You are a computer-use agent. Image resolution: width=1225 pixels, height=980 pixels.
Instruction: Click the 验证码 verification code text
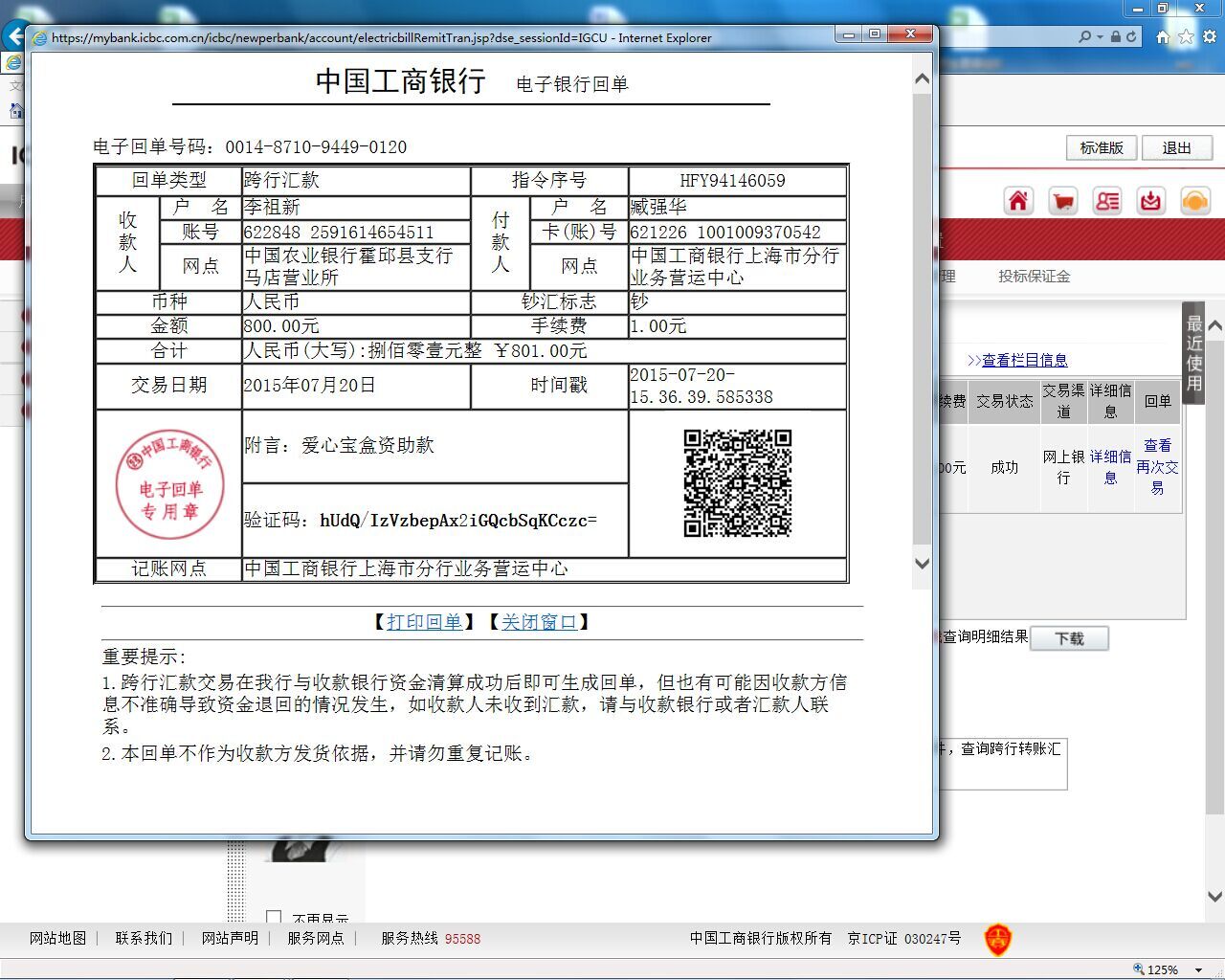click(x=421, y=521)
